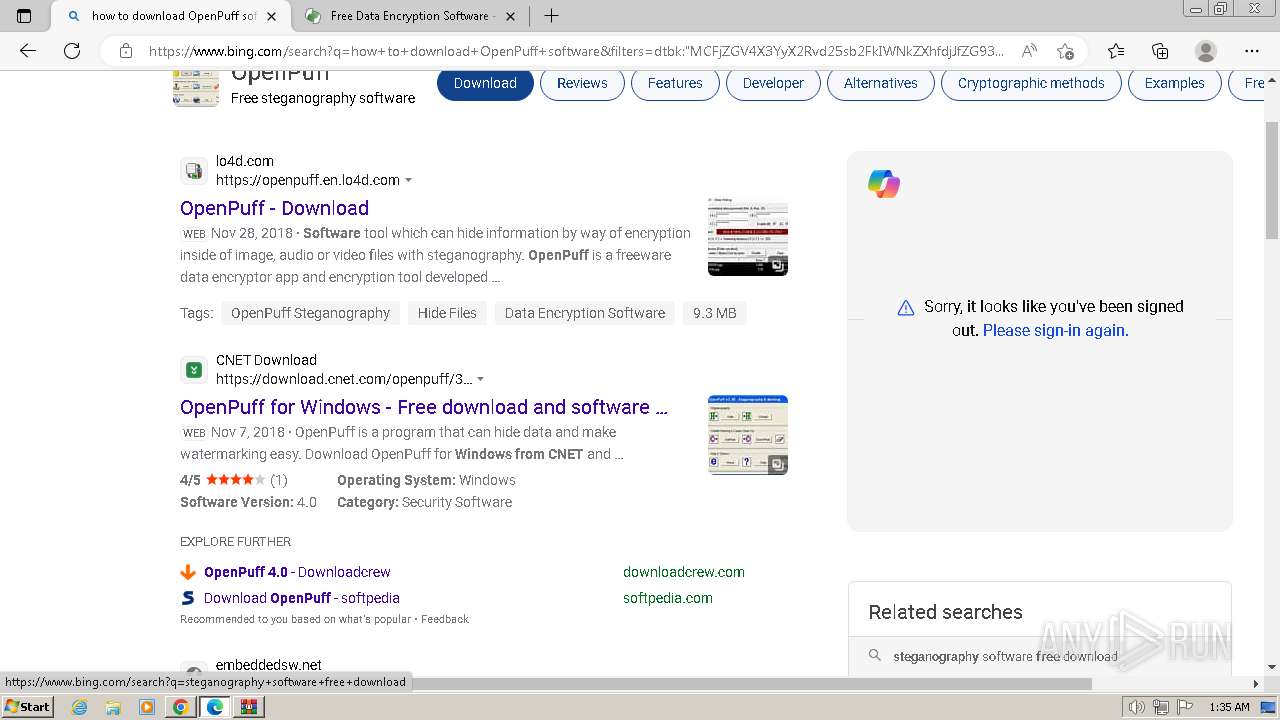
Task: Click the Copilot logo in sidebar
Action: (x=884, y=184)
